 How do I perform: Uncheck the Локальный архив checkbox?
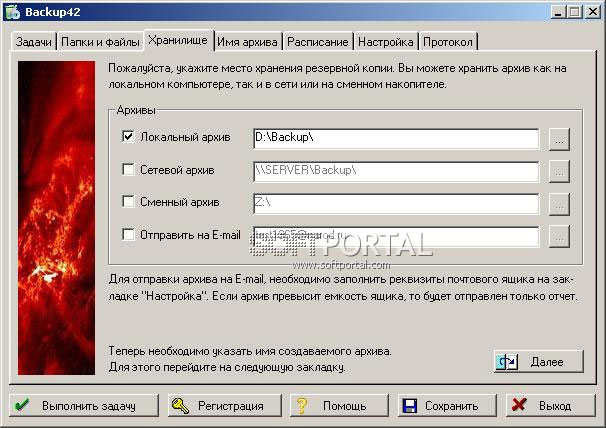click(x=128, y=136)
